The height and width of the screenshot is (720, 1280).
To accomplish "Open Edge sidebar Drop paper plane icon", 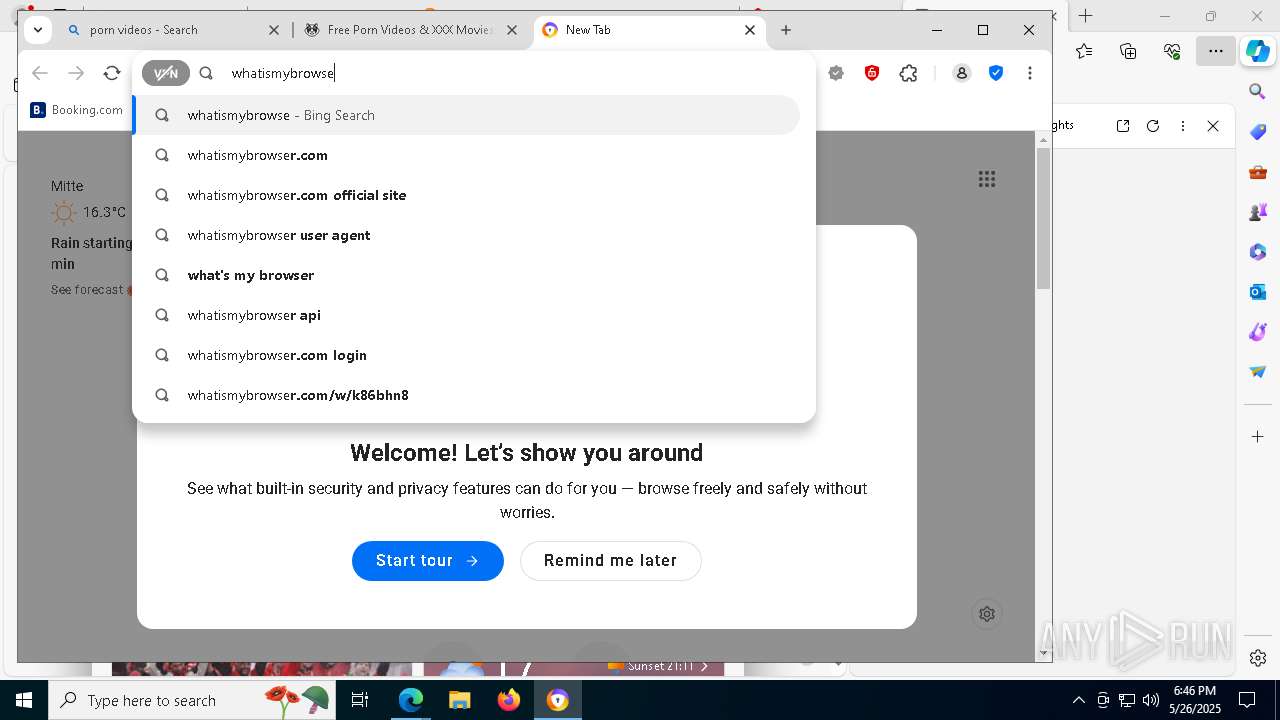I will (x=1258, y=372).
